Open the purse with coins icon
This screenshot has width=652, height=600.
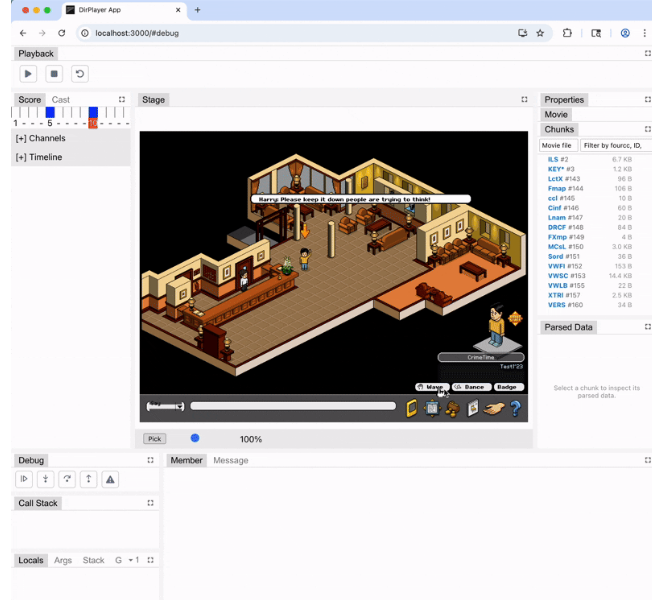(452, 409)
